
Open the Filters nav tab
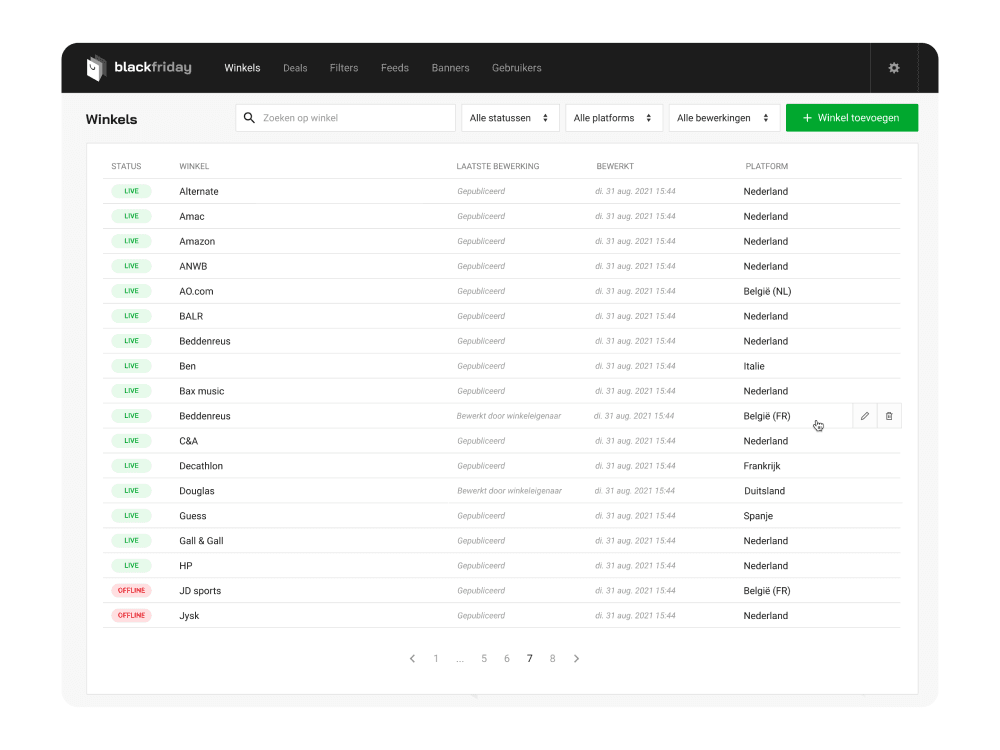(344, 68)
